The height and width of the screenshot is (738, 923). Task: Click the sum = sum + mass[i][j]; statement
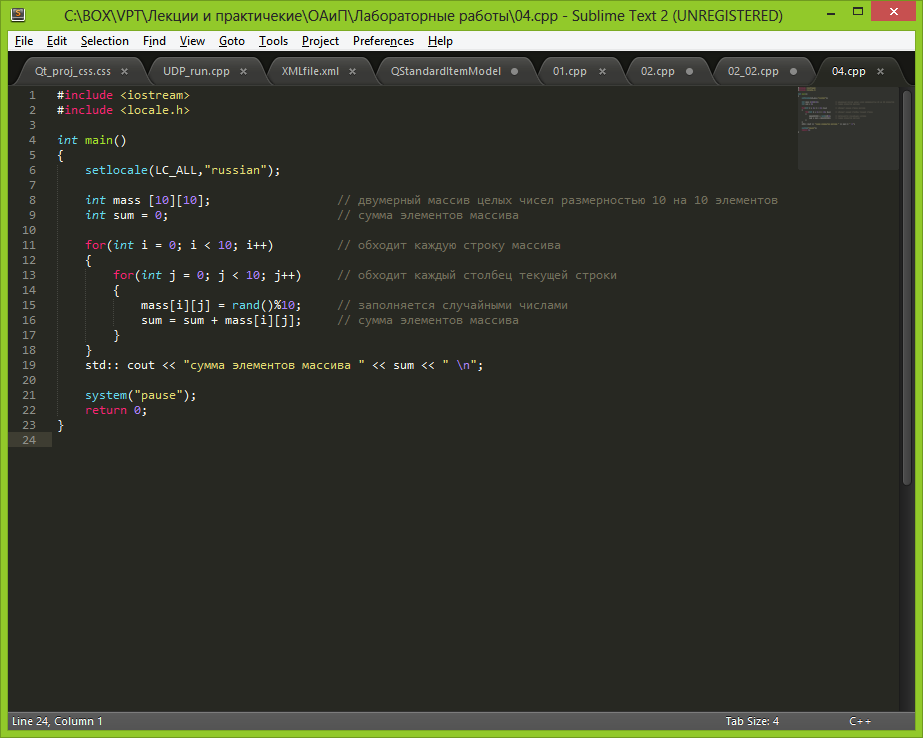point(221,320)
